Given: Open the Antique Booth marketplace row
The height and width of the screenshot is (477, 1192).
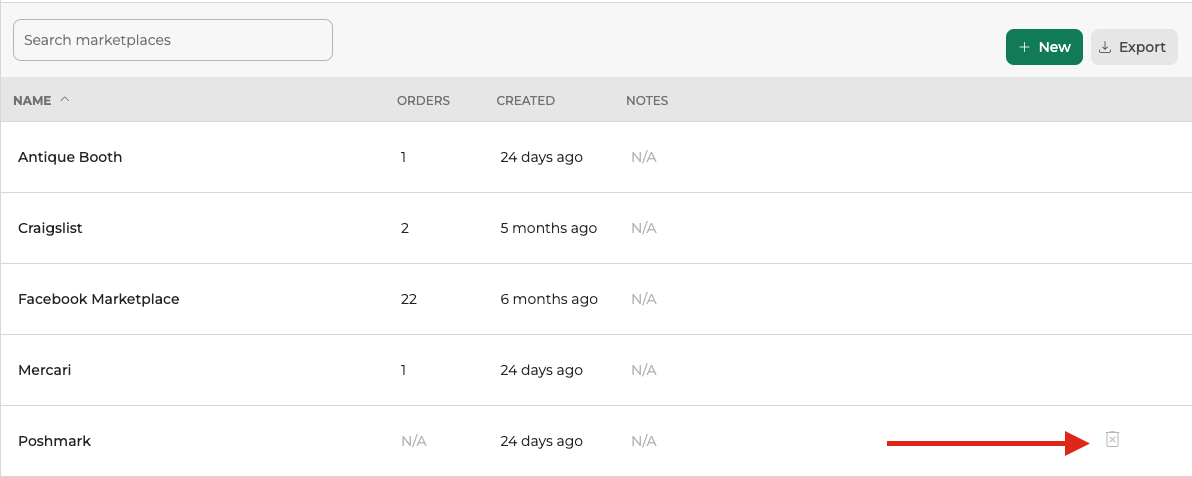Looking at the screenshot, I should (70, 157).
